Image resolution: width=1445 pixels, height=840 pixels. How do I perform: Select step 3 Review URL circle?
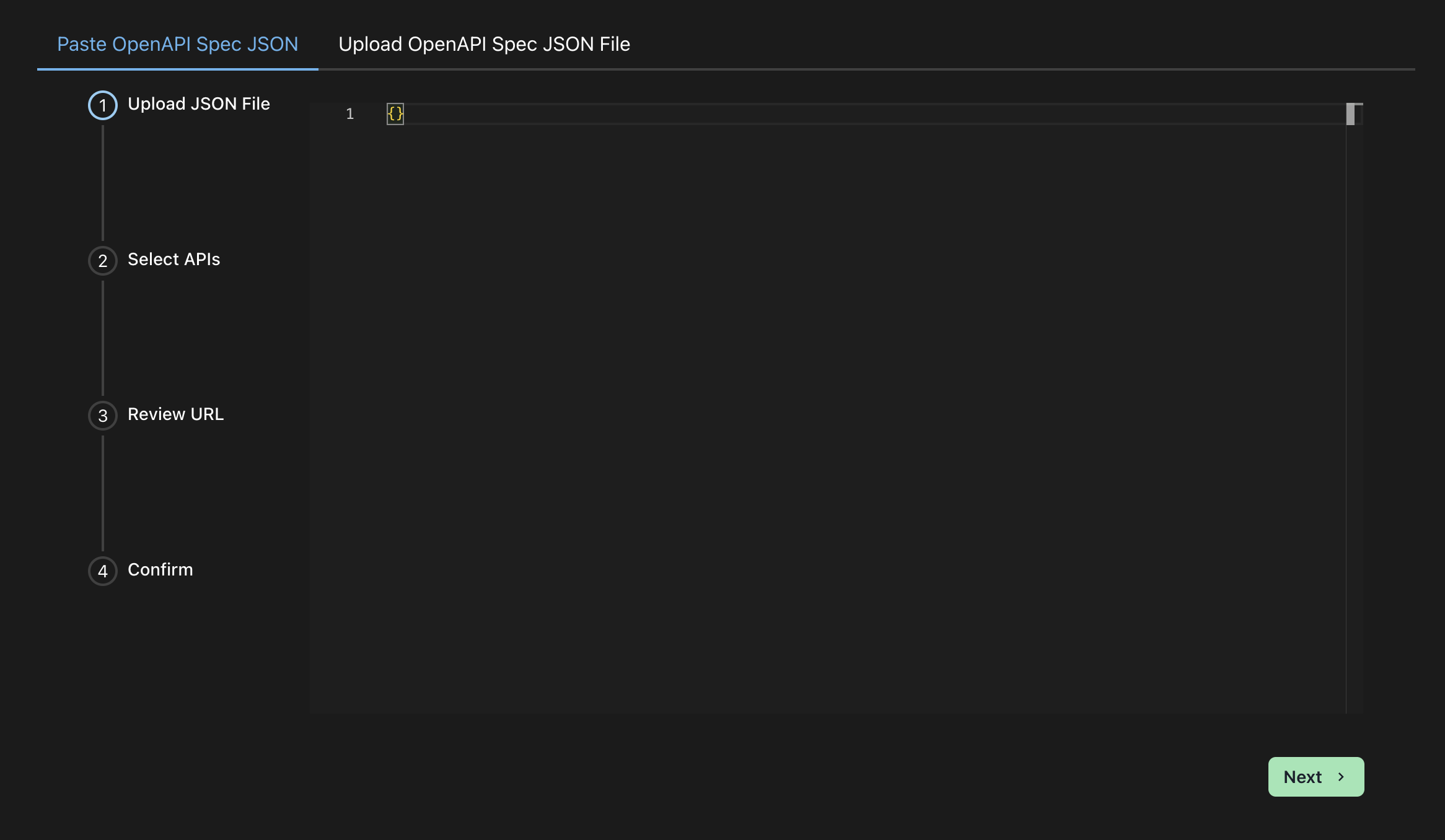103,416
